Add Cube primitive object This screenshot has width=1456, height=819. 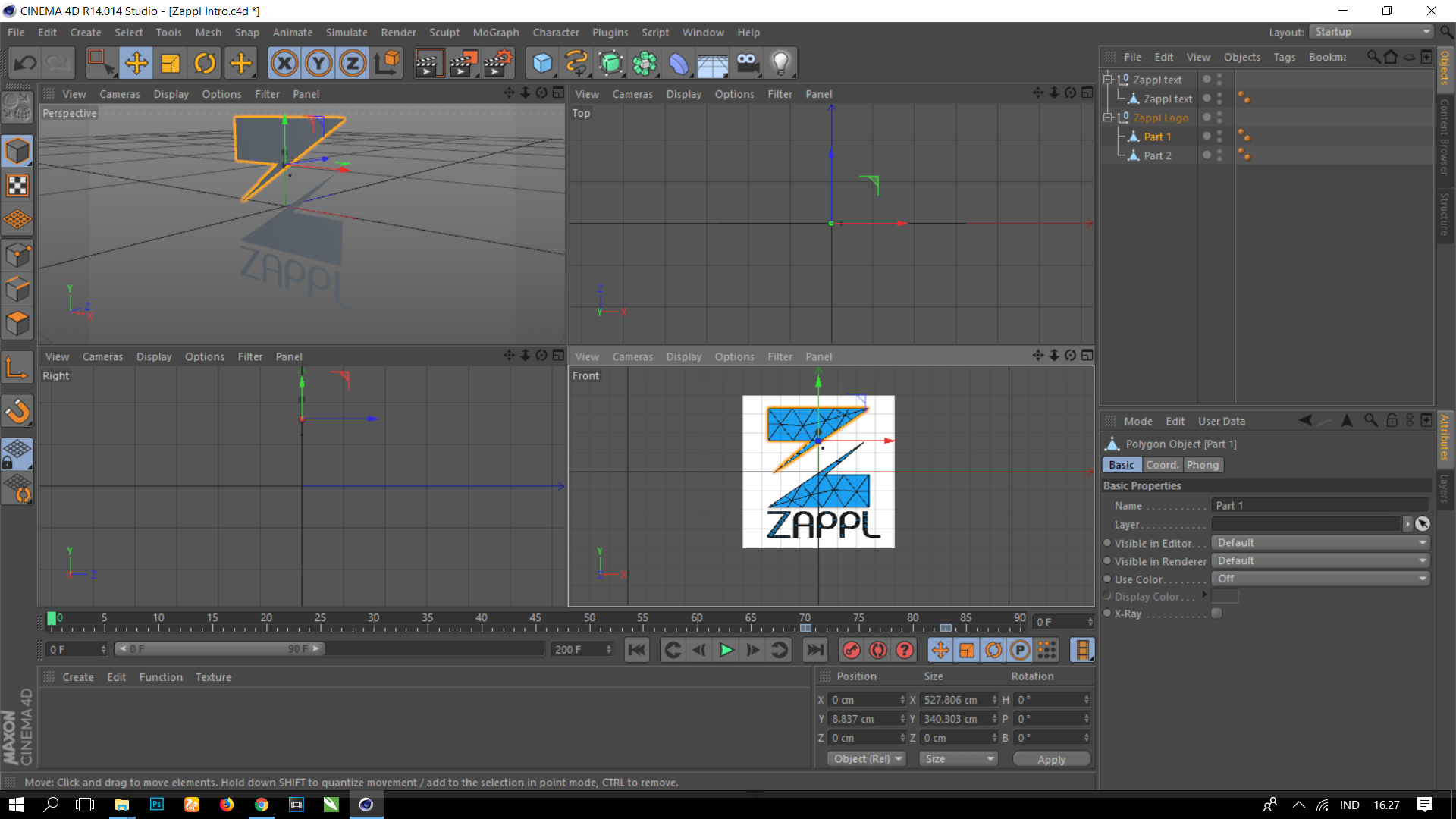tap(542, 63)
